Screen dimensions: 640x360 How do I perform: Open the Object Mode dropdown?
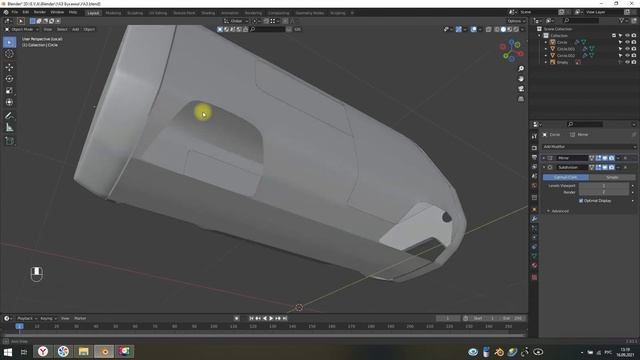(x=22, y=29)
